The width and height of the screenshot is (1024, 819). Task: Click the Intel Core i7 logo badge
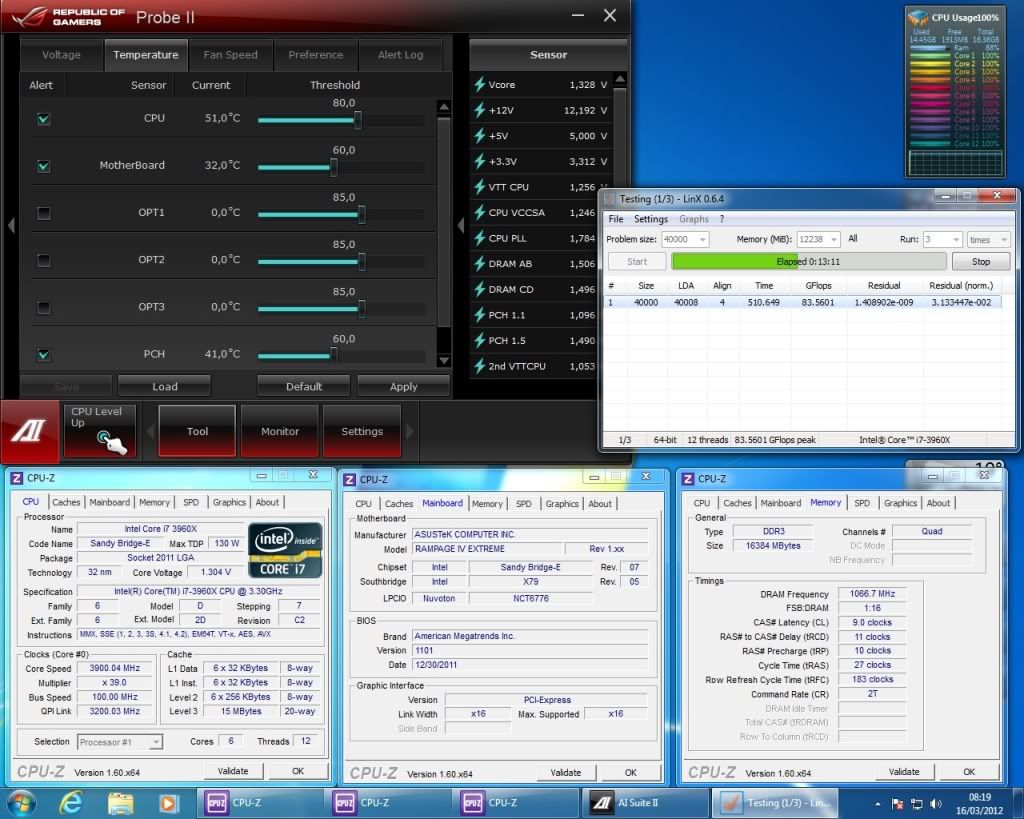285,550
